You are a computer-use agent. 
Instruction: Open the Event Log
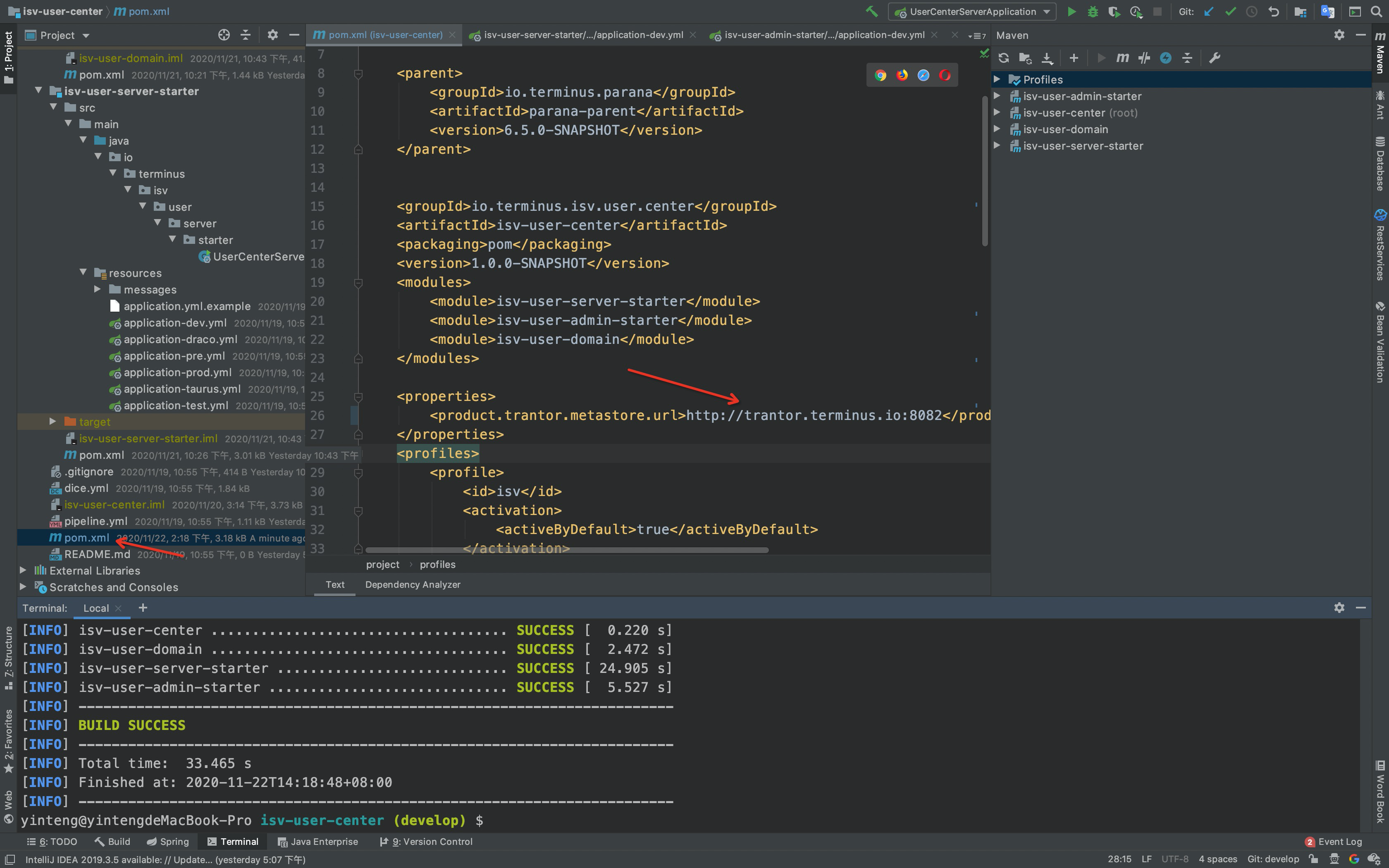click(1333, 842)
